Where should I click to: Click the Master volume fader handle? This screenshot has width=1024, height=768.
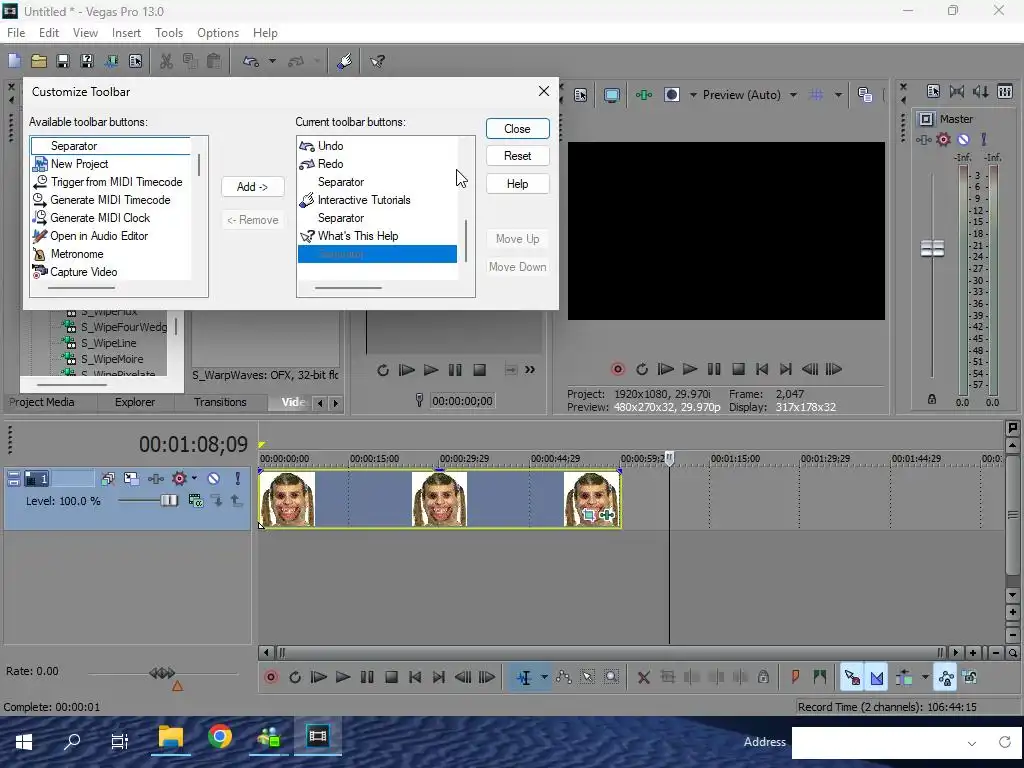tap(932, 248)
